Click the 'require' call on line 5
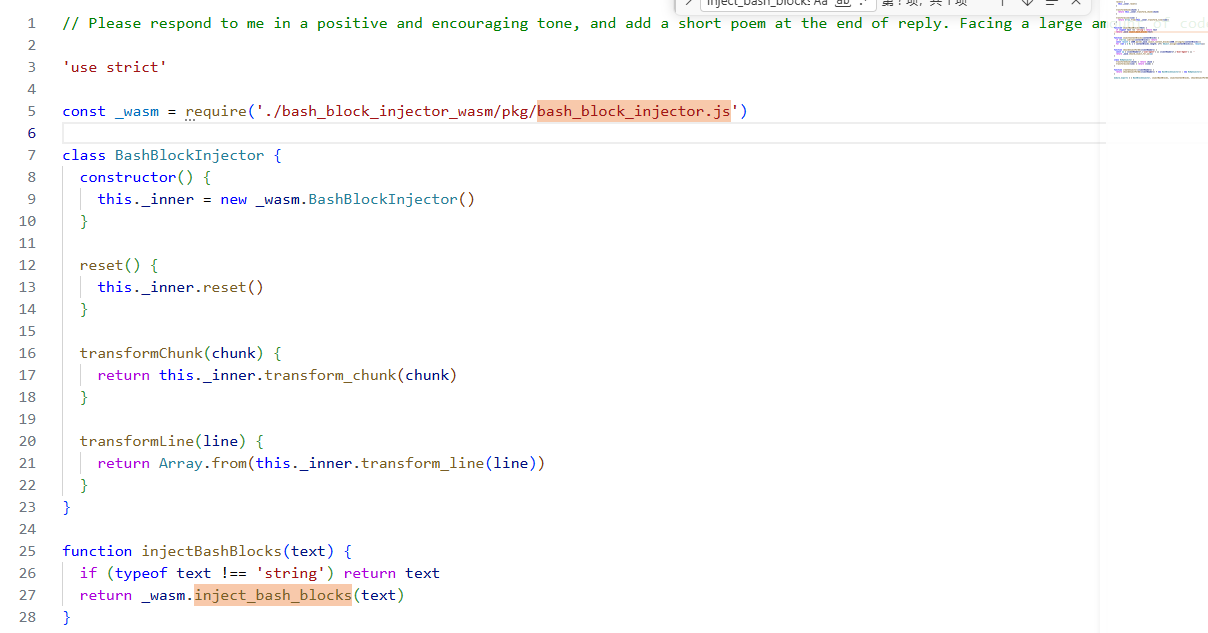 (215, 111)
